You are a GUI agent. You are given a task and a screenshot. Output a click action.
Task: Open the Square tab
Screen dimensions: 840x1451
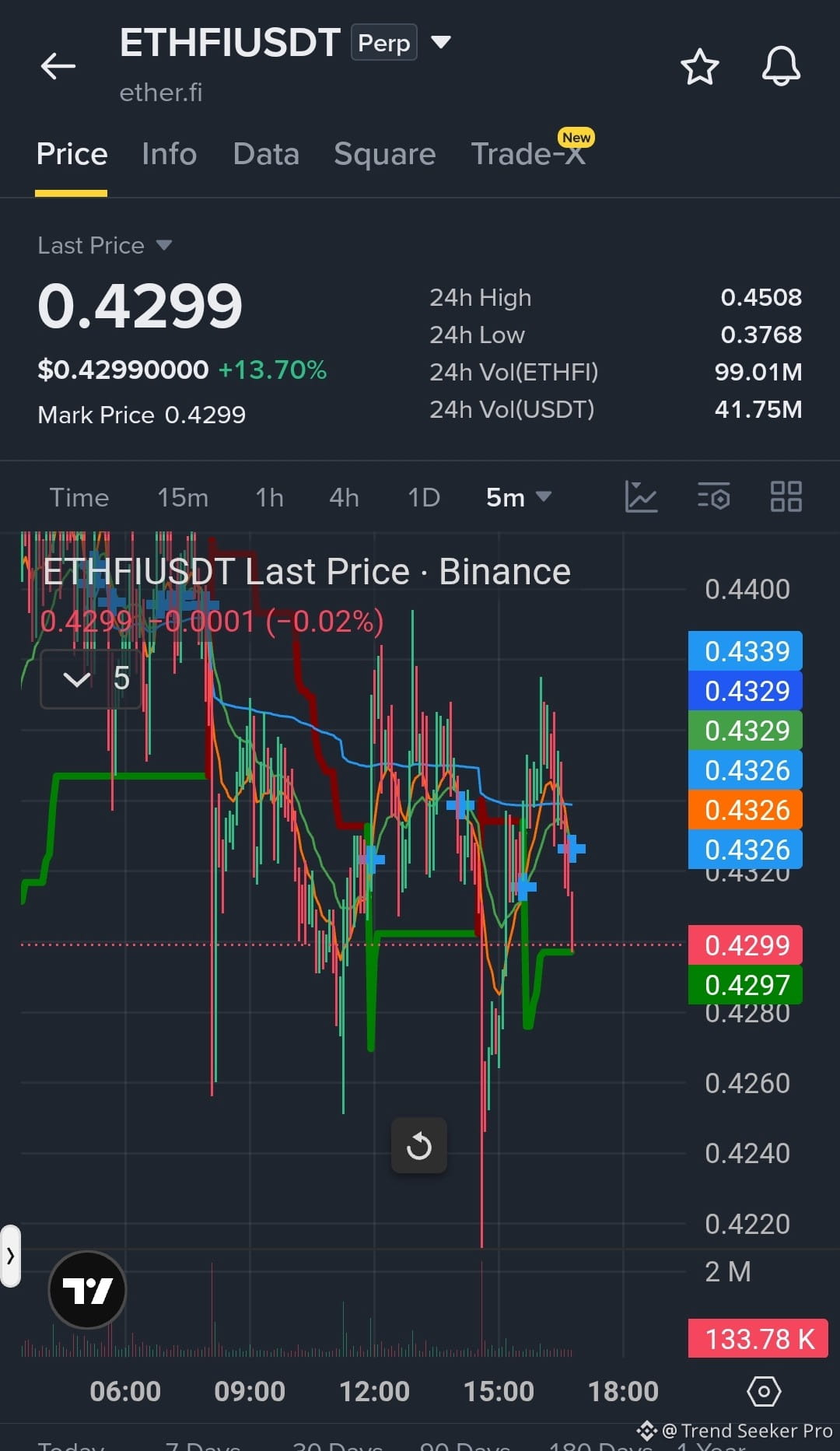385,154
